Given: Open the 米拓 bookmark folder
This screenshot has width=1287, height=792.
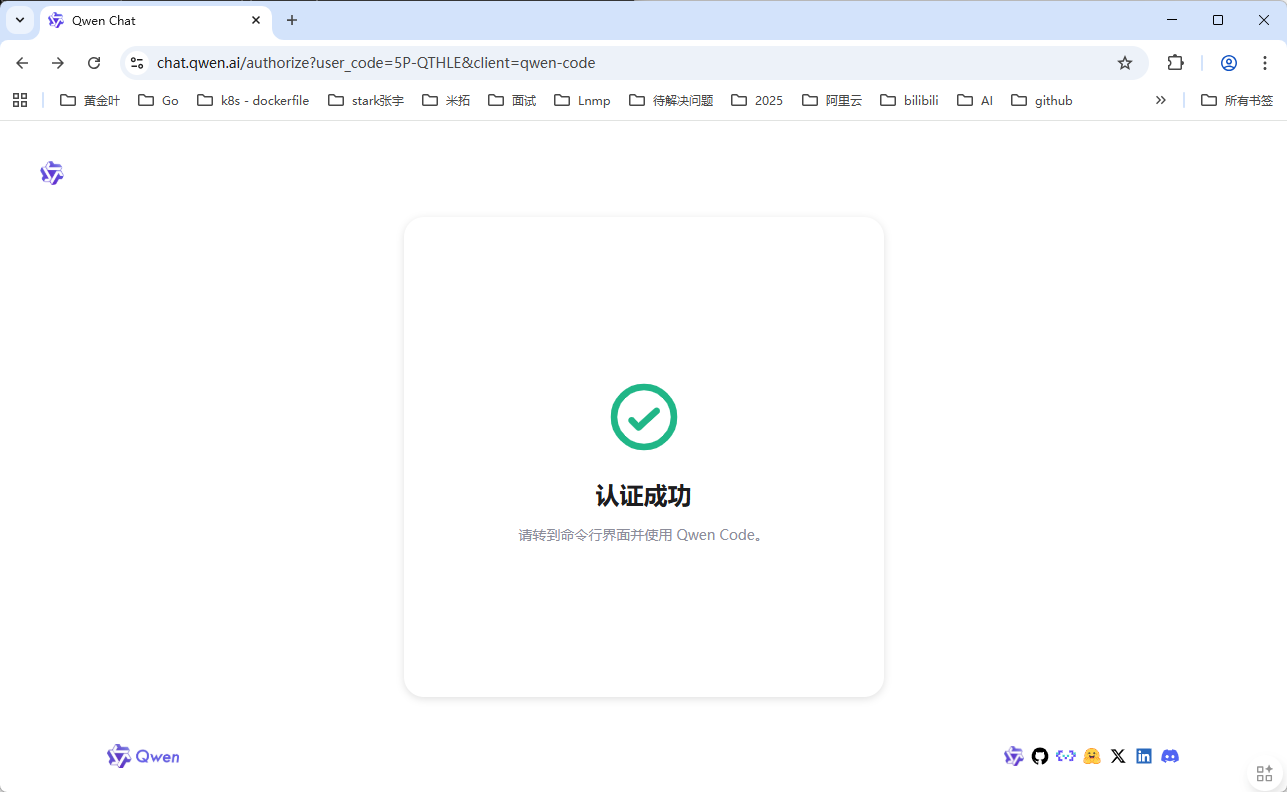Looking at the screenshot, I should (446, 100).
